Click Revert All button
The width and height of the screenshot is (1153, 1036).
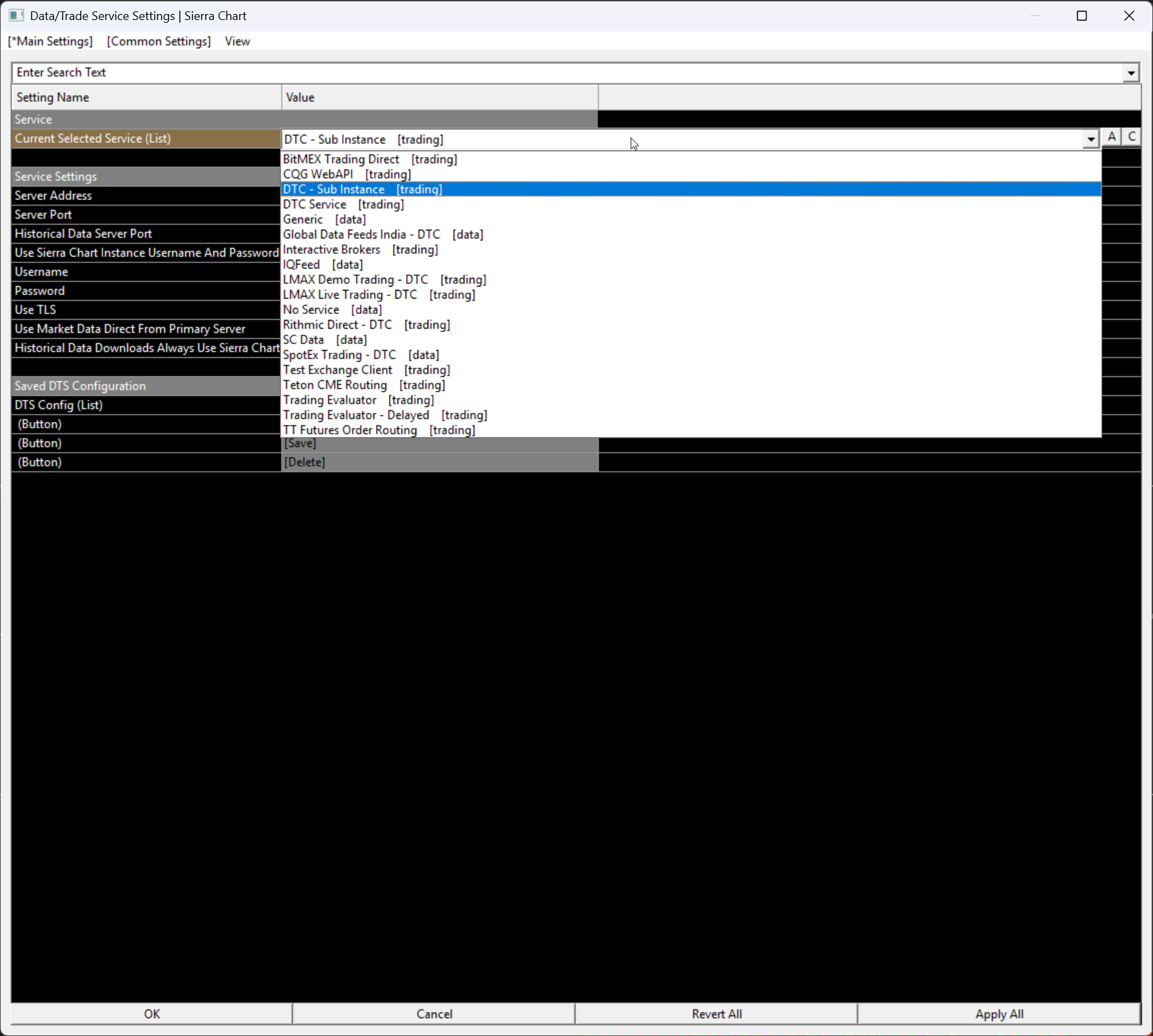[717, 1013]
